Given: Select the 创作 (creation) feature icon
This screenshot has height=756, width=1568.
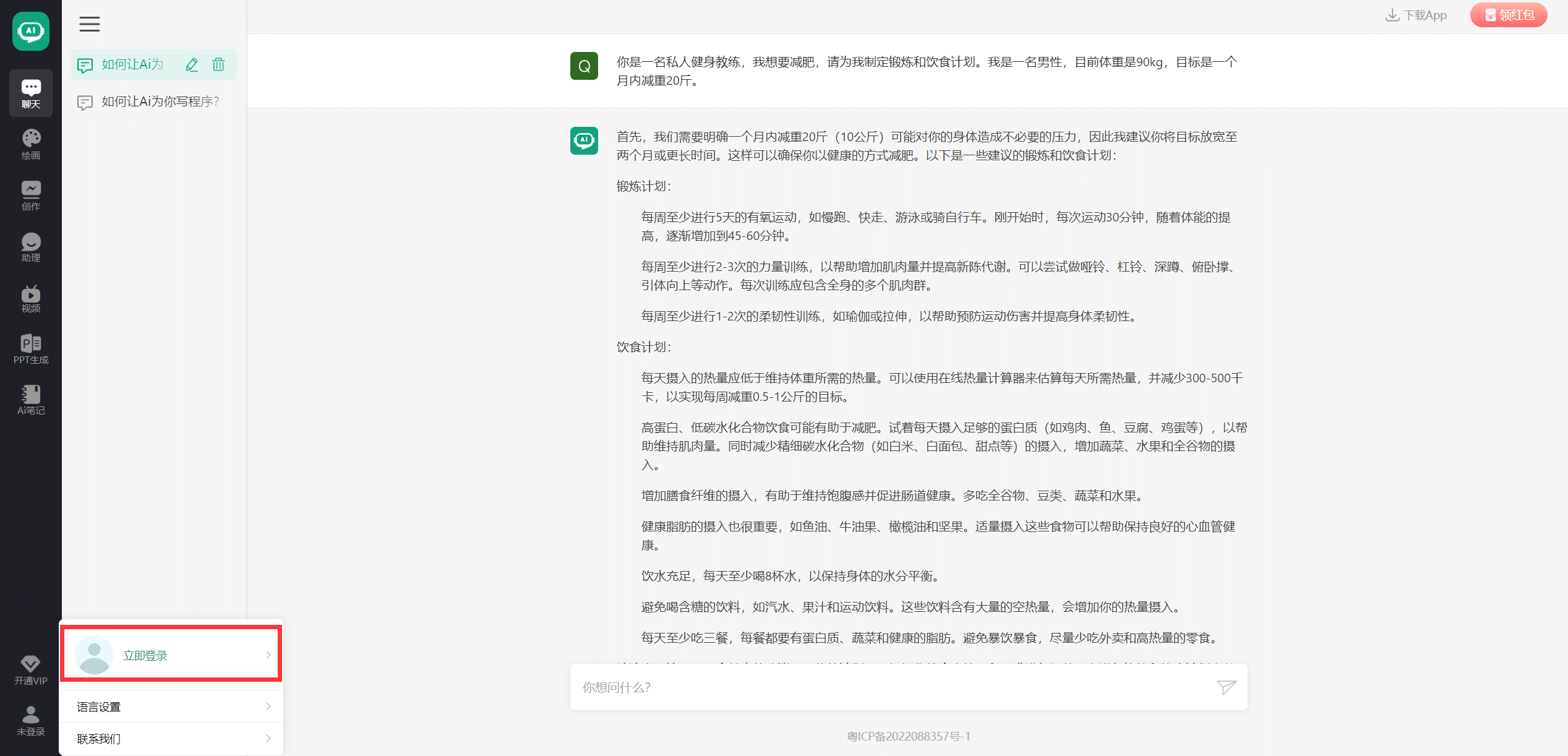Looking at the screenshot, I should pos(30,194).
